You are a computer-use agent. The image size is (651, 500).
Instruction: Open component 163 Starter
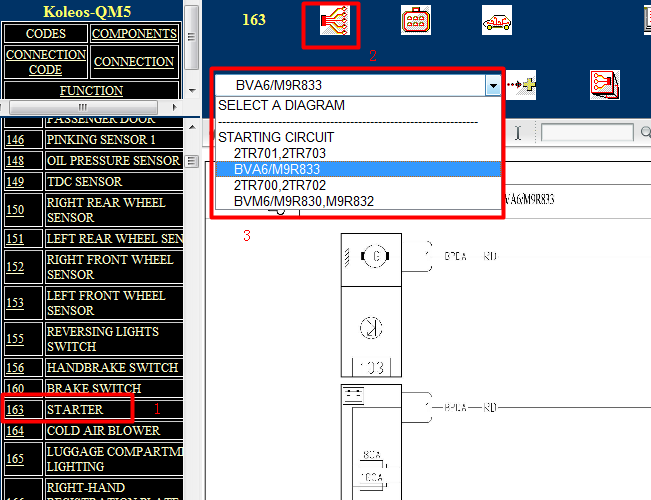pyautogui.click(x=15, y=410)
